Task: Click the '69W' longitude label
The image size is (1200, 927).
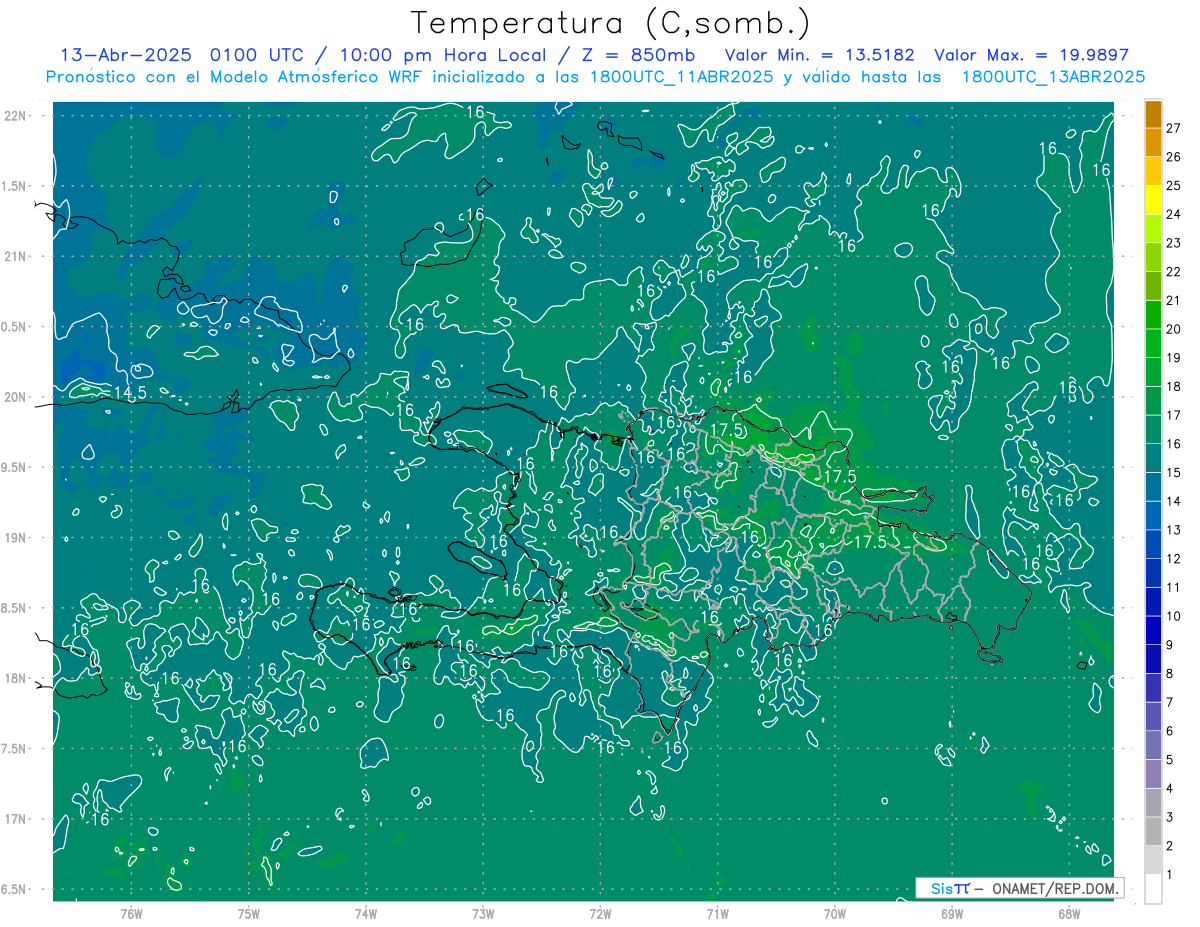Action: [952, 914]
